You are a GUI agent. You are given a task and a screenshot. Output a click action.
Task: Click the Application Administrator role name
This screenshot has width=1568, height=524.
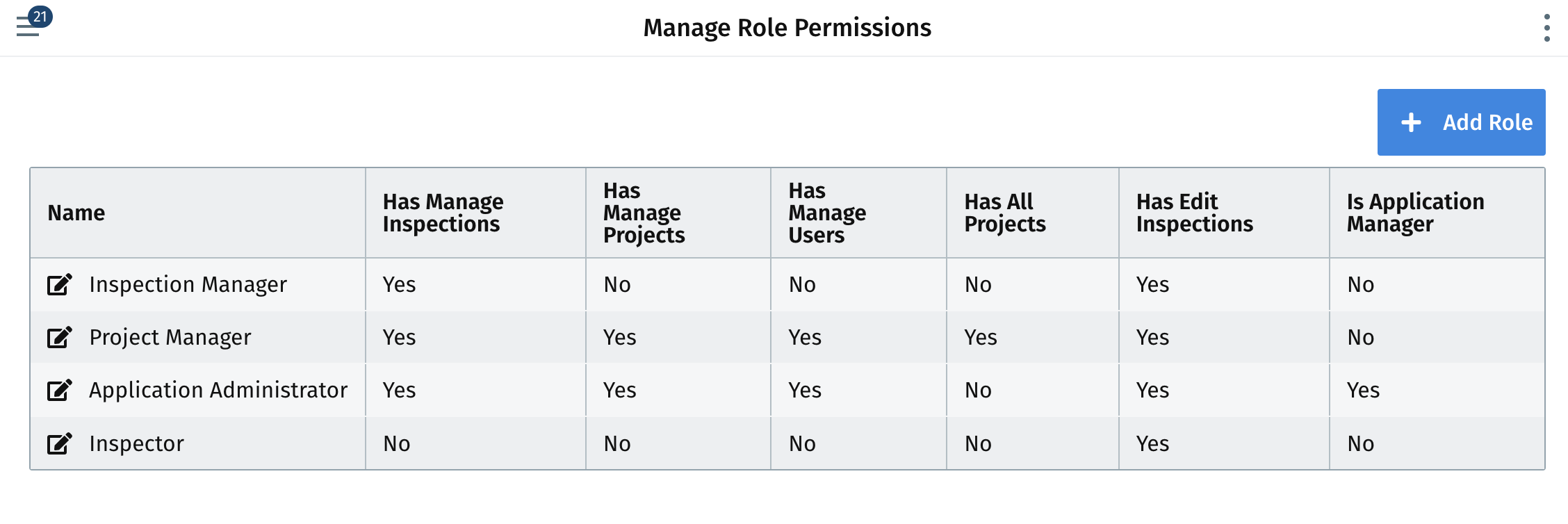pyautogui.click(x=218, y=390)
